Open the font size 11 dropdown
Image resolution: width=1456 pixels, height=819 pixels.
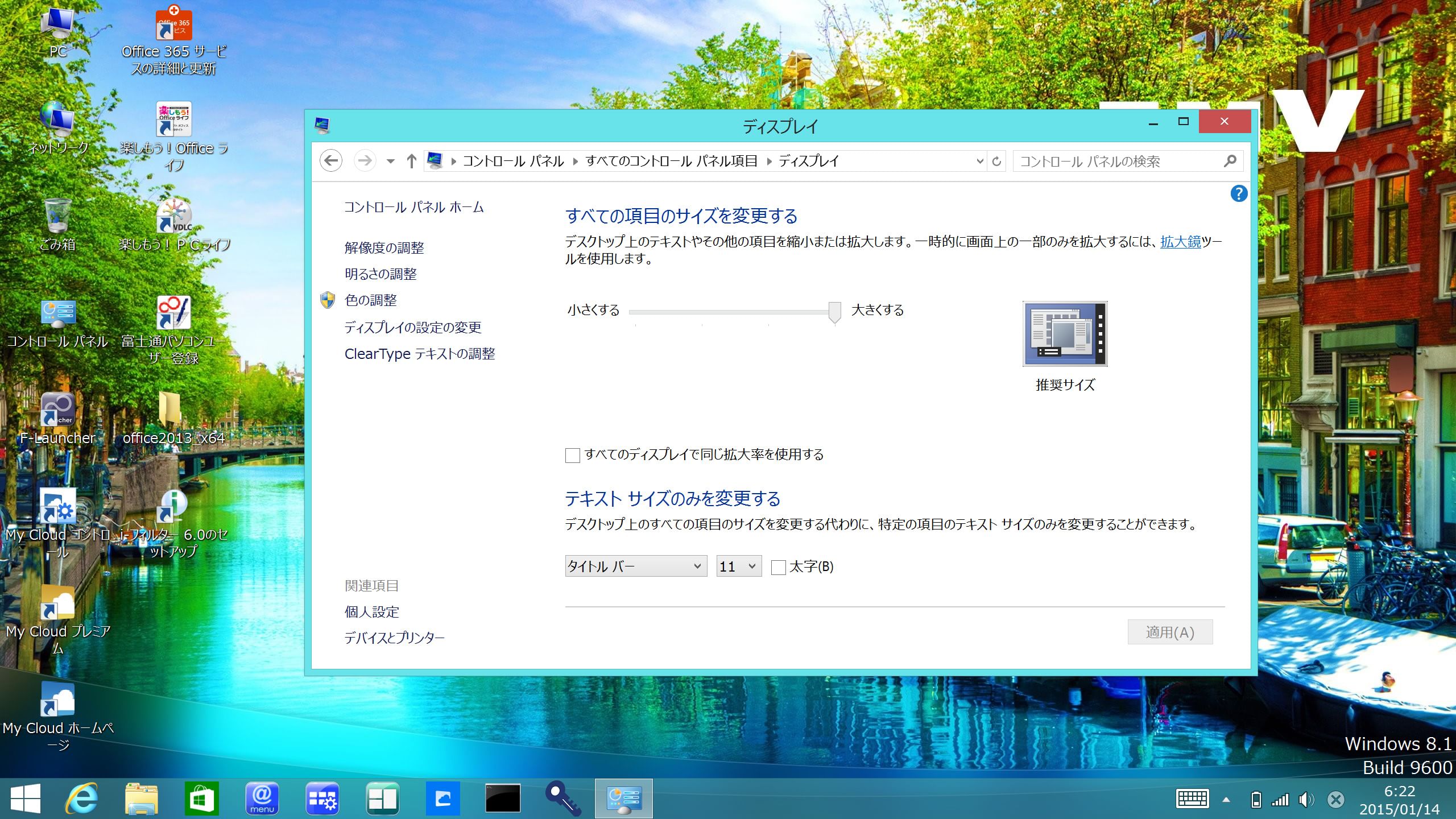tap(738, 566)
